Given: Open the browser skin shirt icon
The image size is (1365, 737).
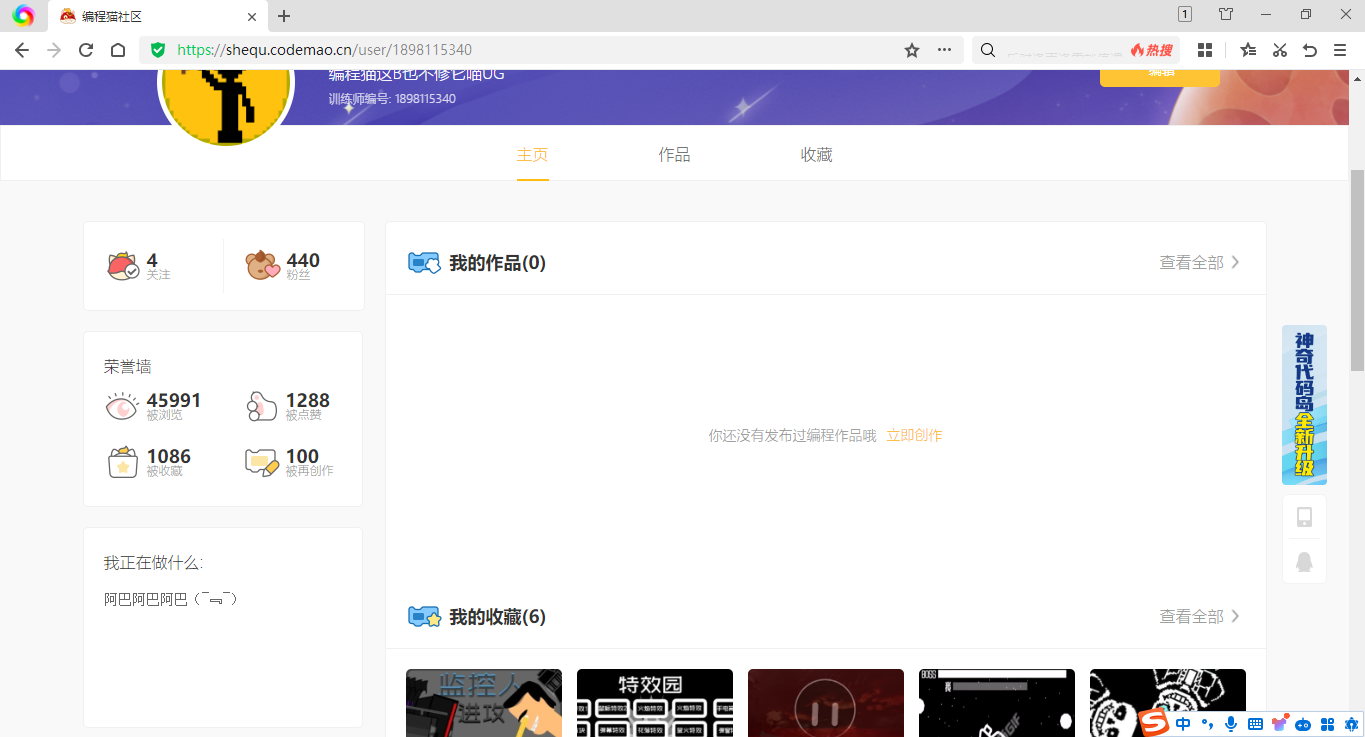Looking at the screenshot, I should point(1226,14).
